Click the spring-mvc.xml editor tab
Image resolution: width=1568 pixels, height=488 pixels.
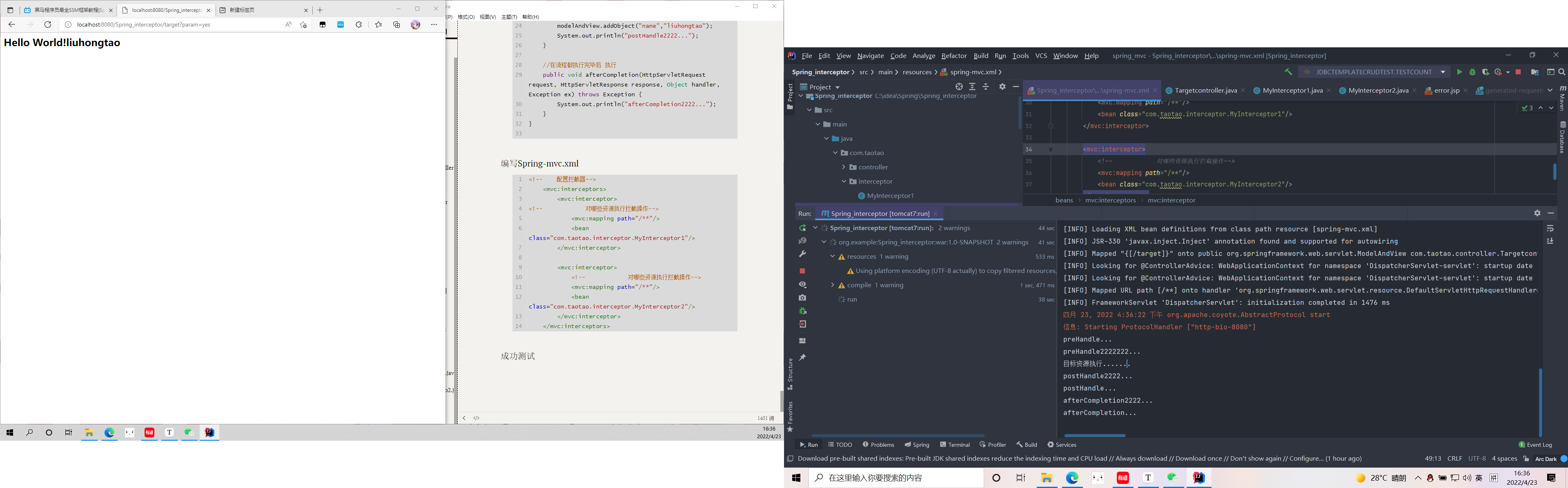[1089, 90]
